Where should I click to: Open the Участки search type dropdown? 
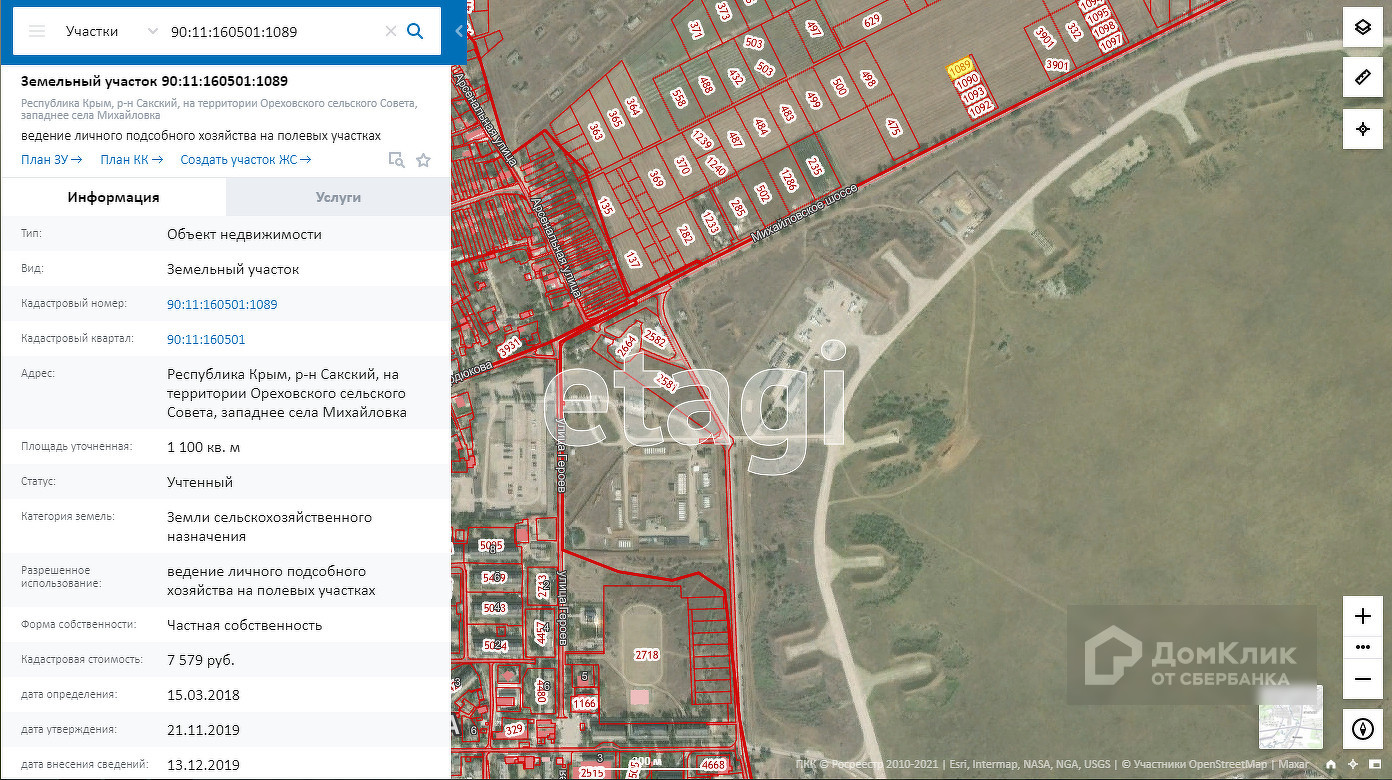click(x=112, y=31)
